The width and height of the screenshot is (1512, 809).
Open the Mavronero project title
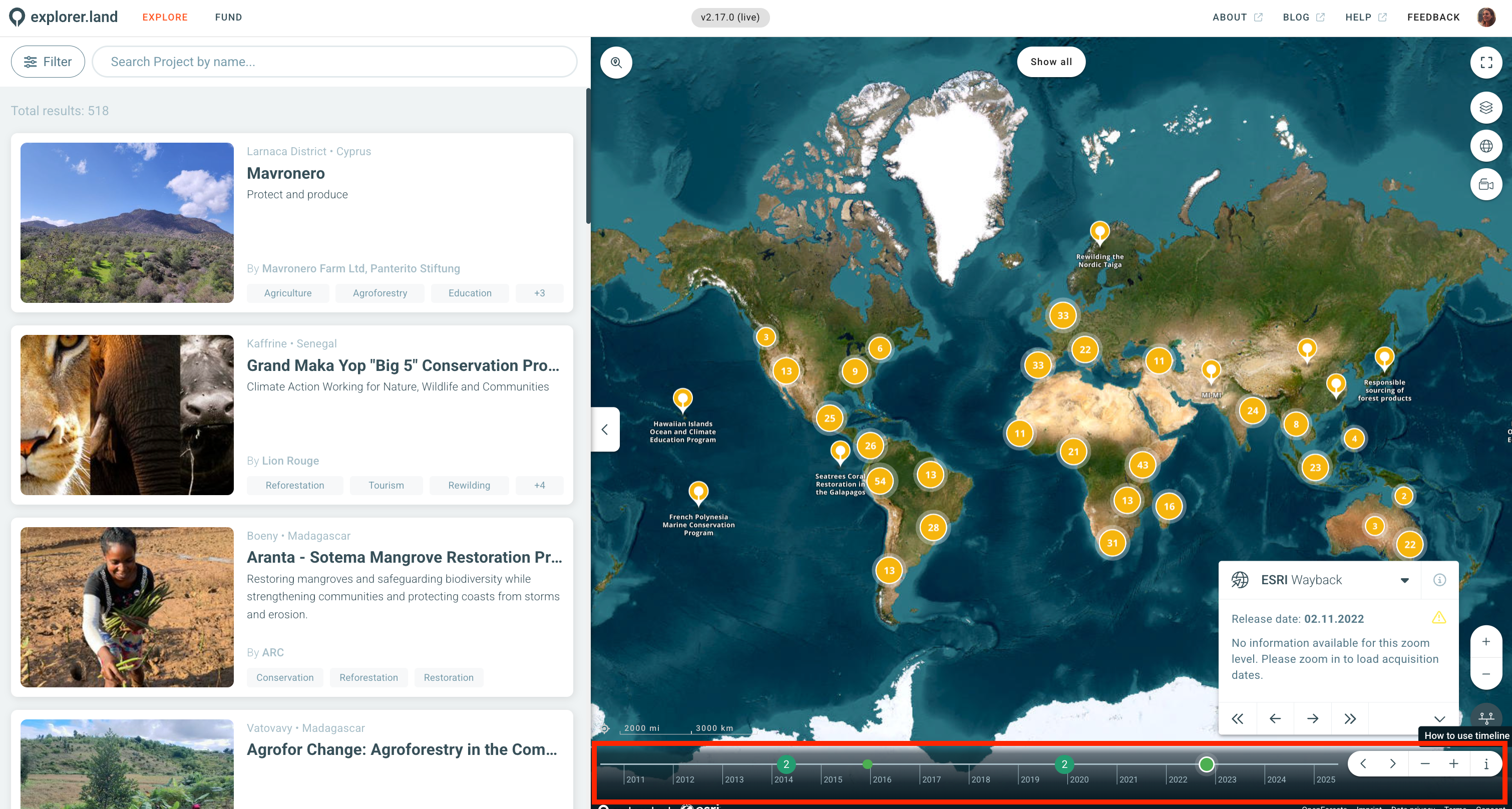(285, 173)
